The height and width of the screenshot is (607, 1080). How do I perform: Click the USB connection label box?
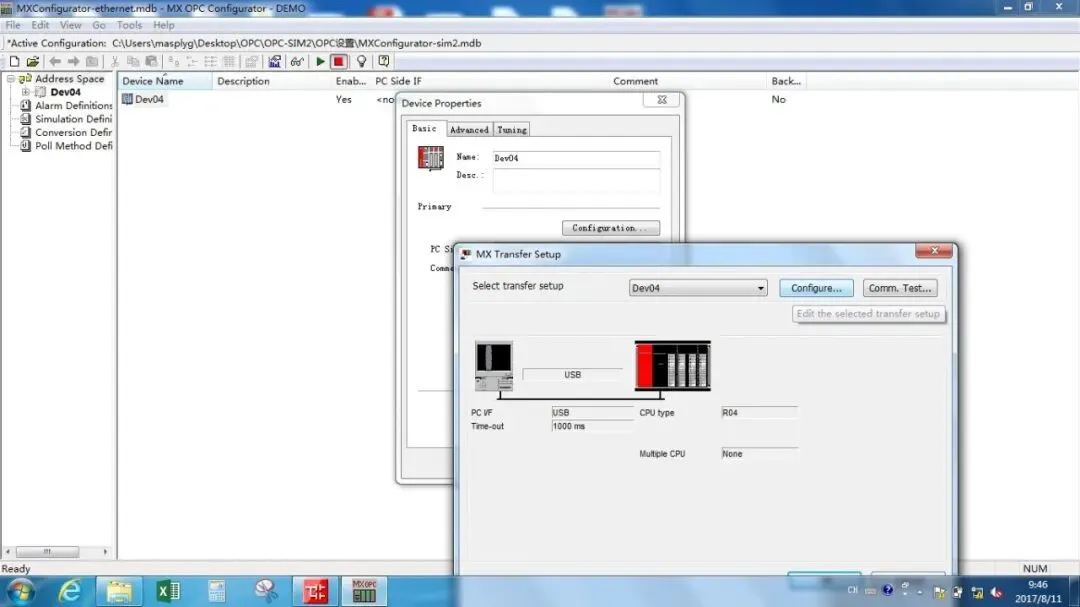point(572,375)
